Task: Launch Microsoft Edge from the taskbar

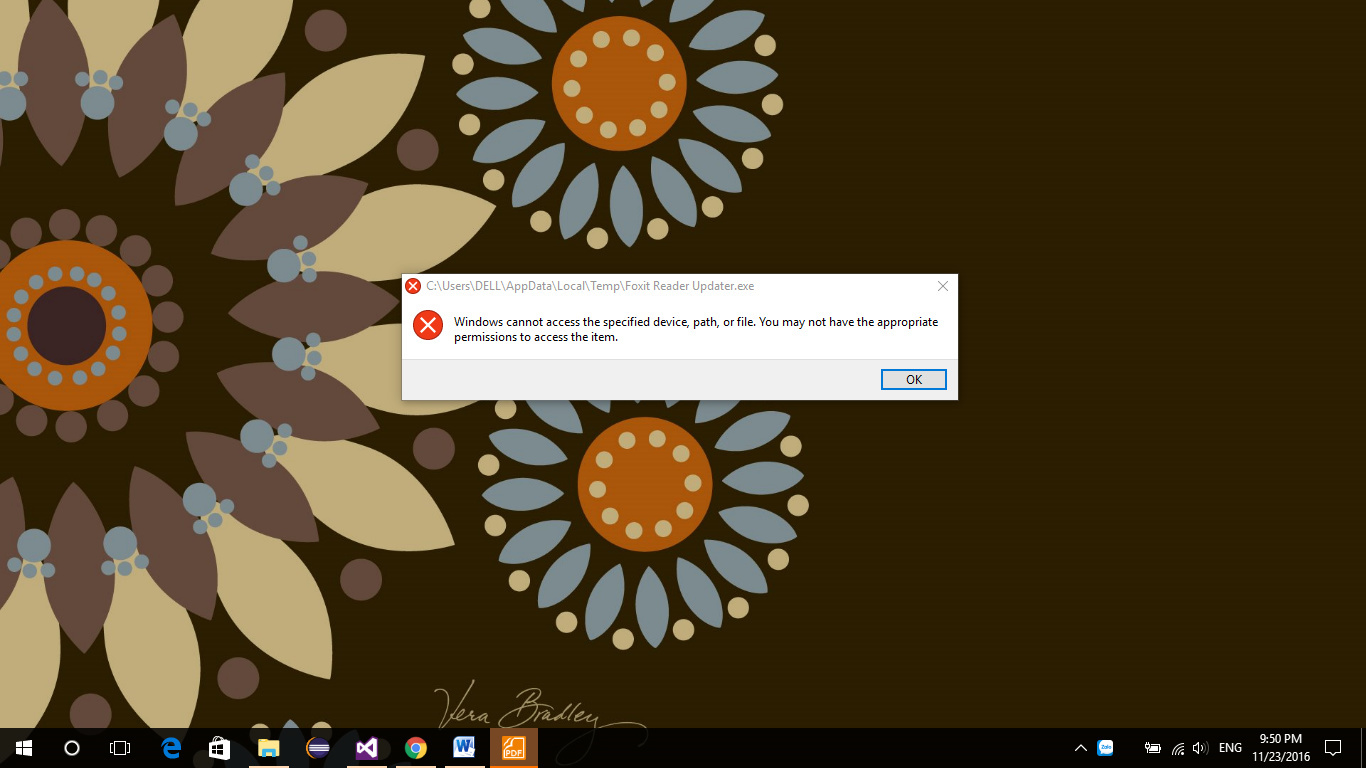Action: tap(171, 748)
